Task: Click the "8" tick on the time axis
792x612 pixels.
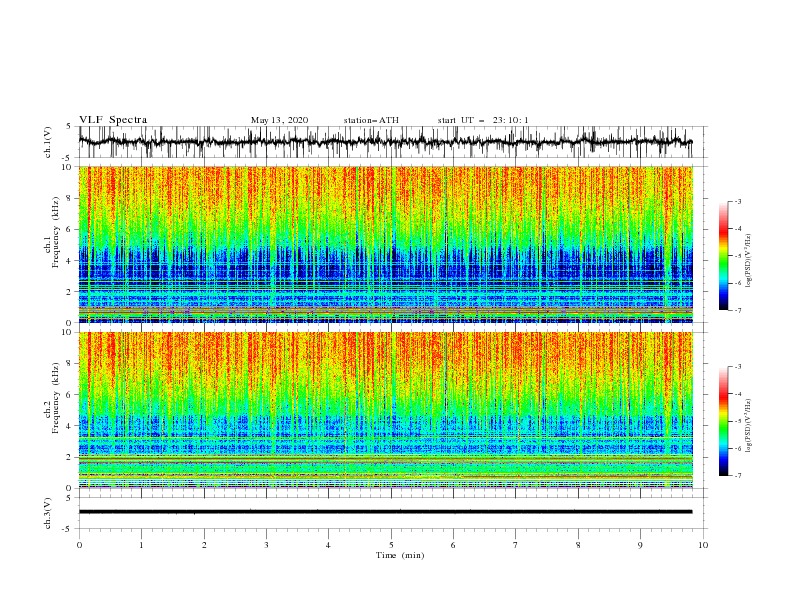Action: pyautogui.click(x=578, y=545)
